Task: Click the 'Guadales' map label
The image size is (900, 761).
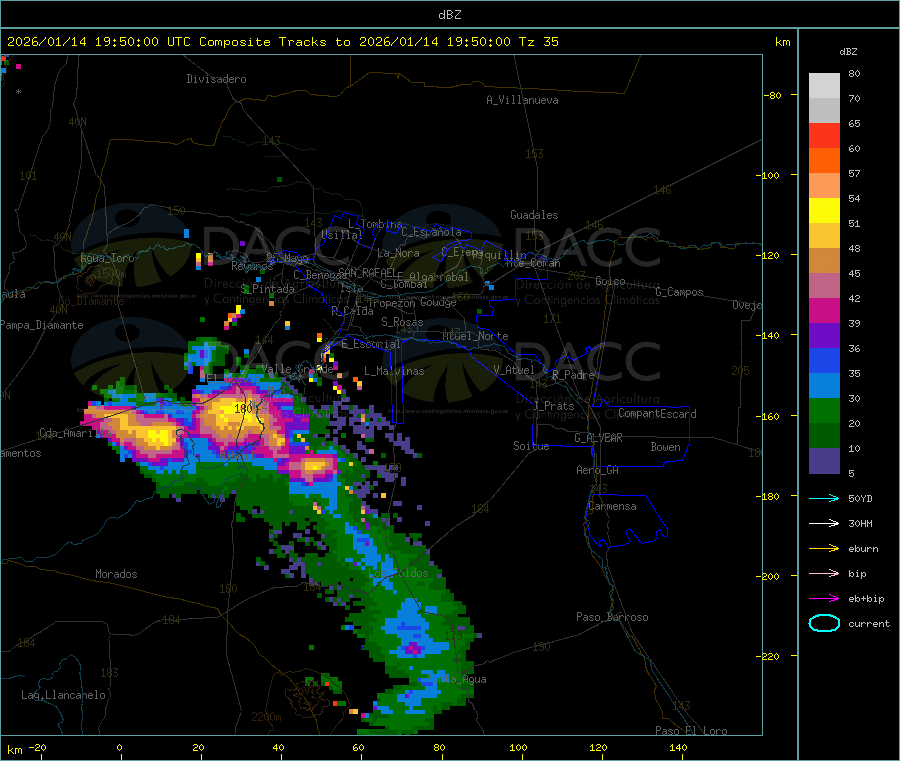Action: [x=534, y=215]
